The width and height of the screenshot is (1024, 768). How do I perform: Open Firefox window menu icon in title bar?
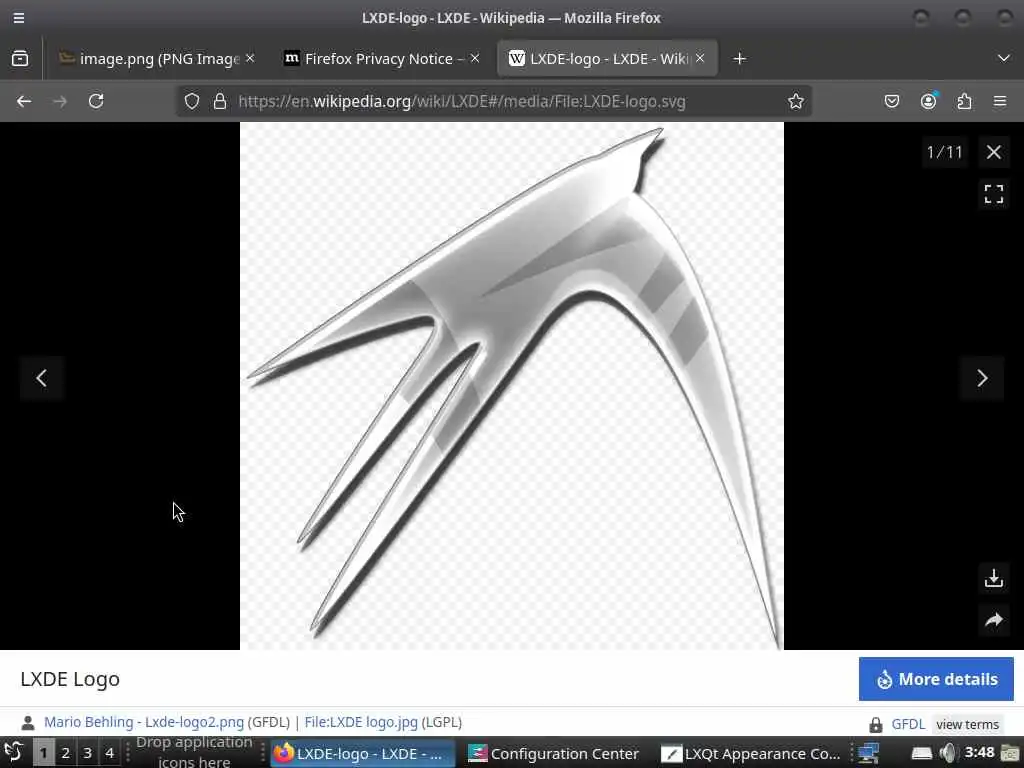point(19,18)
